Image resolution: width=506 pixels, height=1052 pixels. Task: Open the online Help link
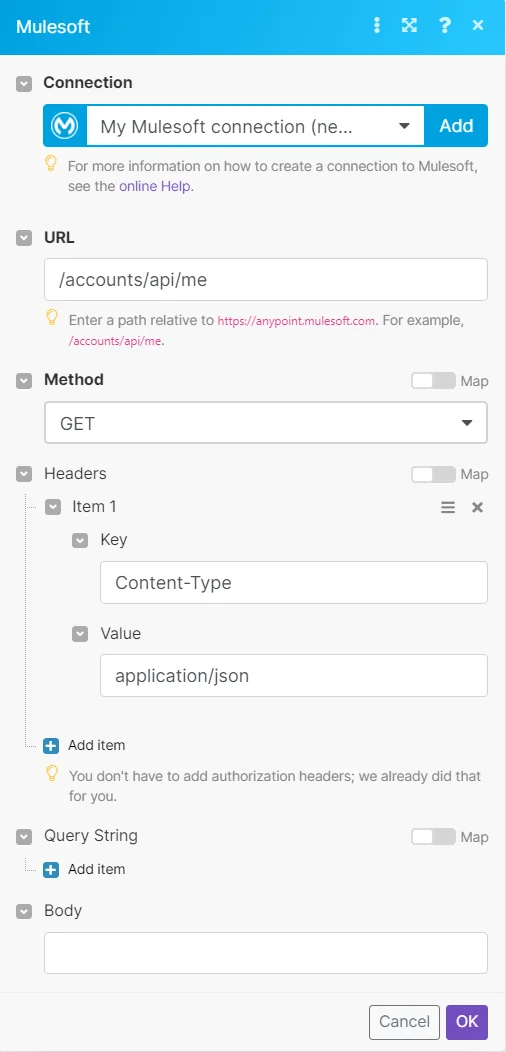[155, 187]
